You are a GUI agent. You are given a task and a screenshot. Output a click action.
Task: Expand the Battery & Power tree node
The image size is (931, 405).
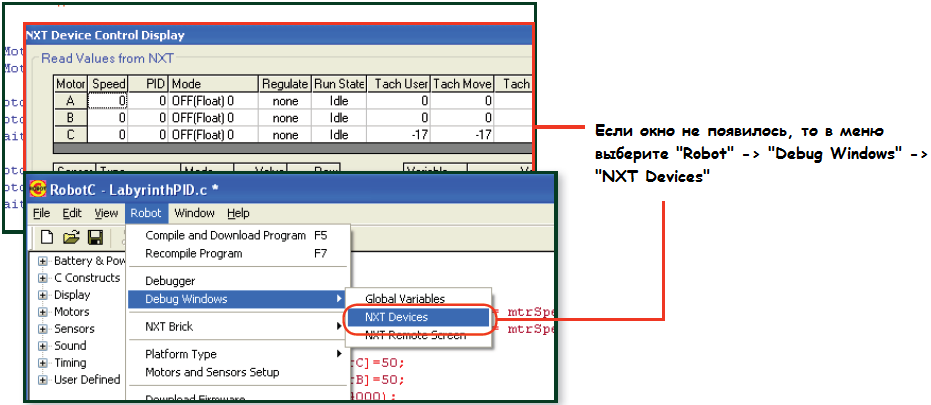point(43,261)
